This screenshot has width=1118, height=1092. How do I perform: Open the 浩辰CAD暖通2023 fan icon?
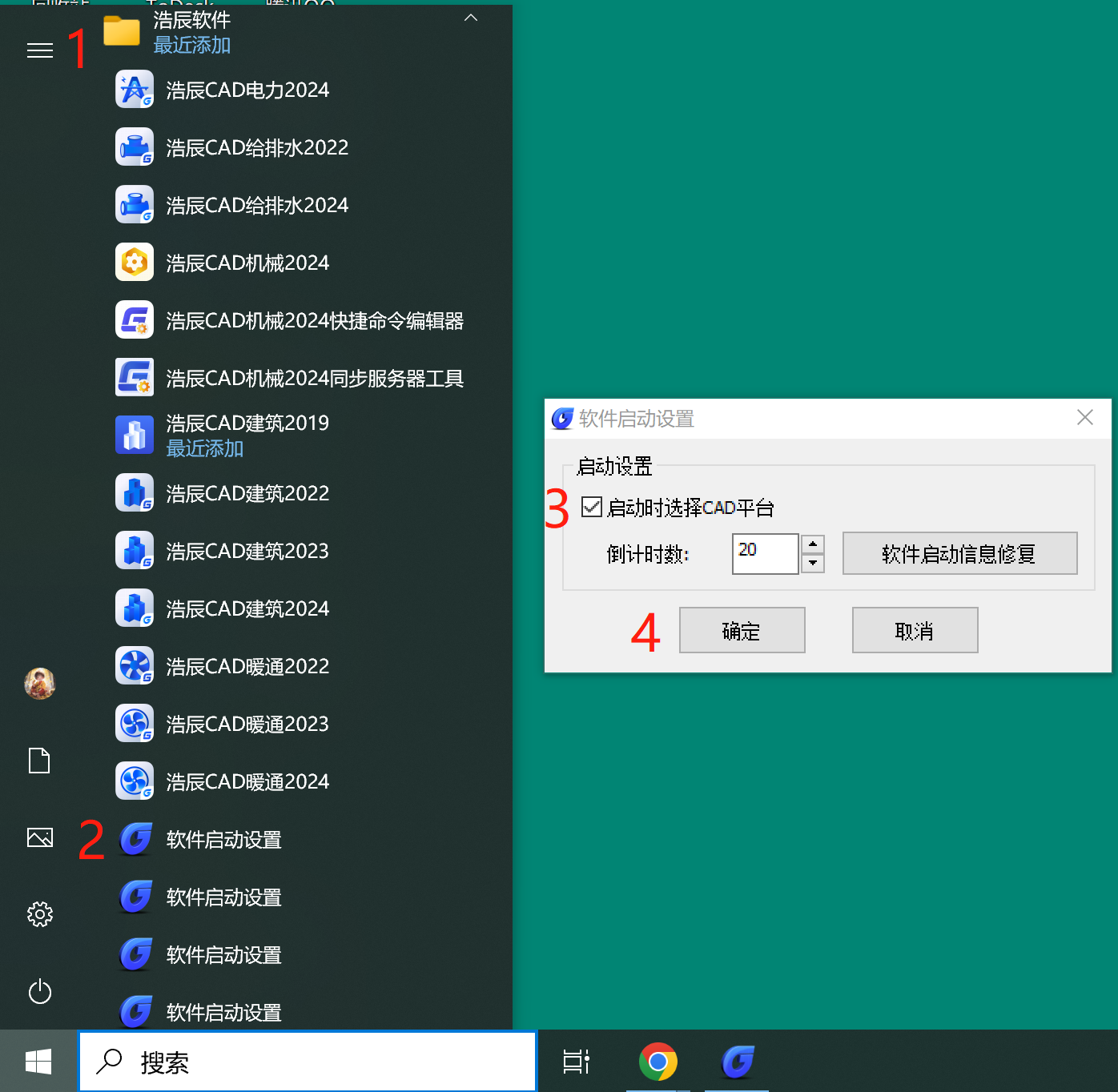click(x=135, y=724)
